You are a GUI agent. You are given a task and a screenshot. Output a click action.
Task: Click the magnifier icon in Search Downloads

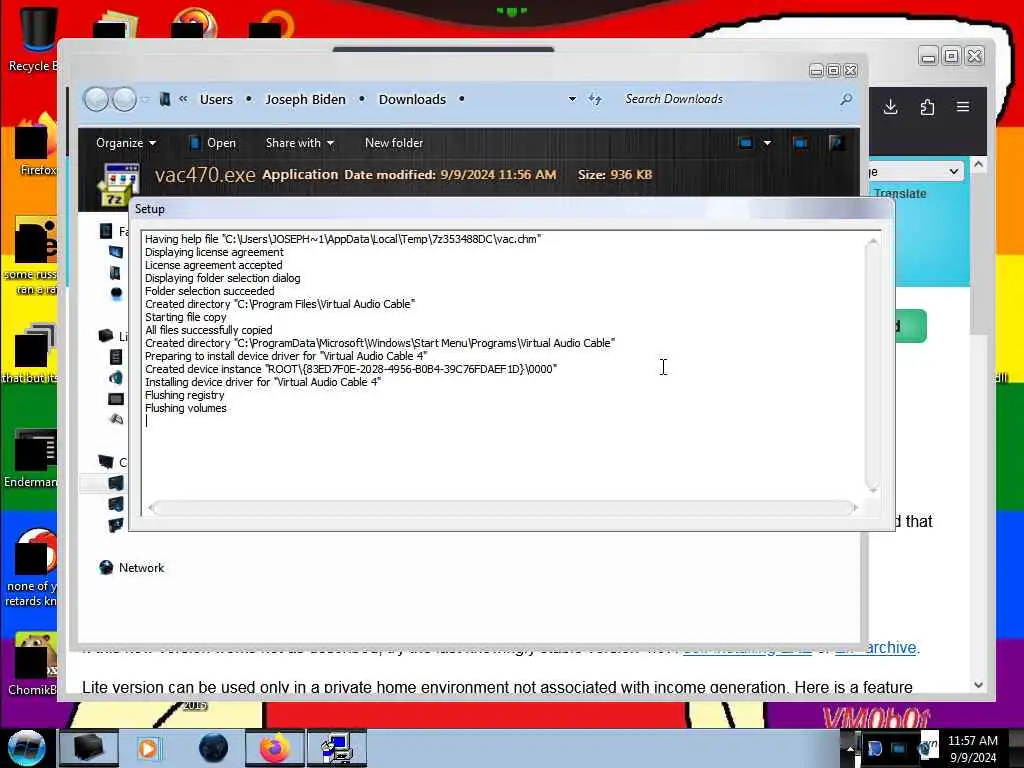[846, 99]
